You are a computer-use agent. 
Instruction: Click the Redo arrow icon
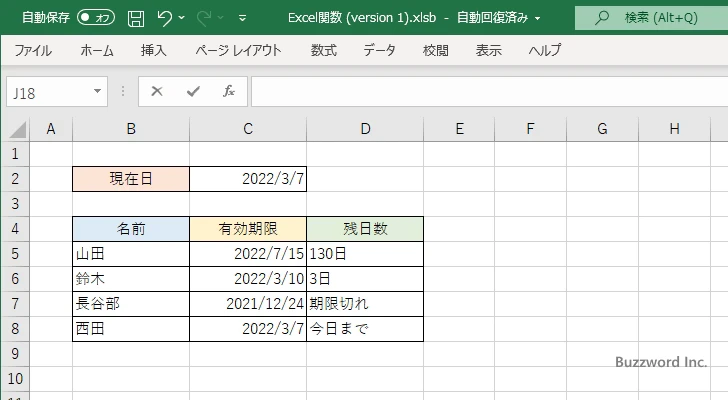coord(203,18)
